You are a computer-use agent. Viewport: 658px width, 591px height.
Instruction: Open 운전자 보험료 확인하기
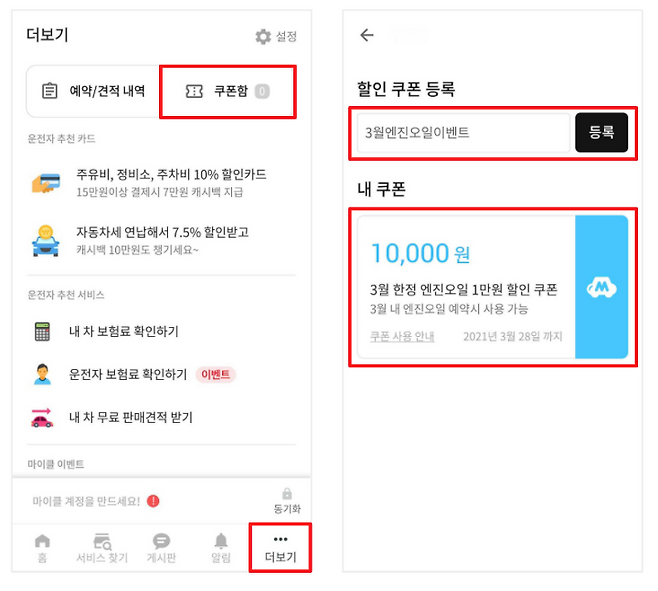(x=127, y=374)
